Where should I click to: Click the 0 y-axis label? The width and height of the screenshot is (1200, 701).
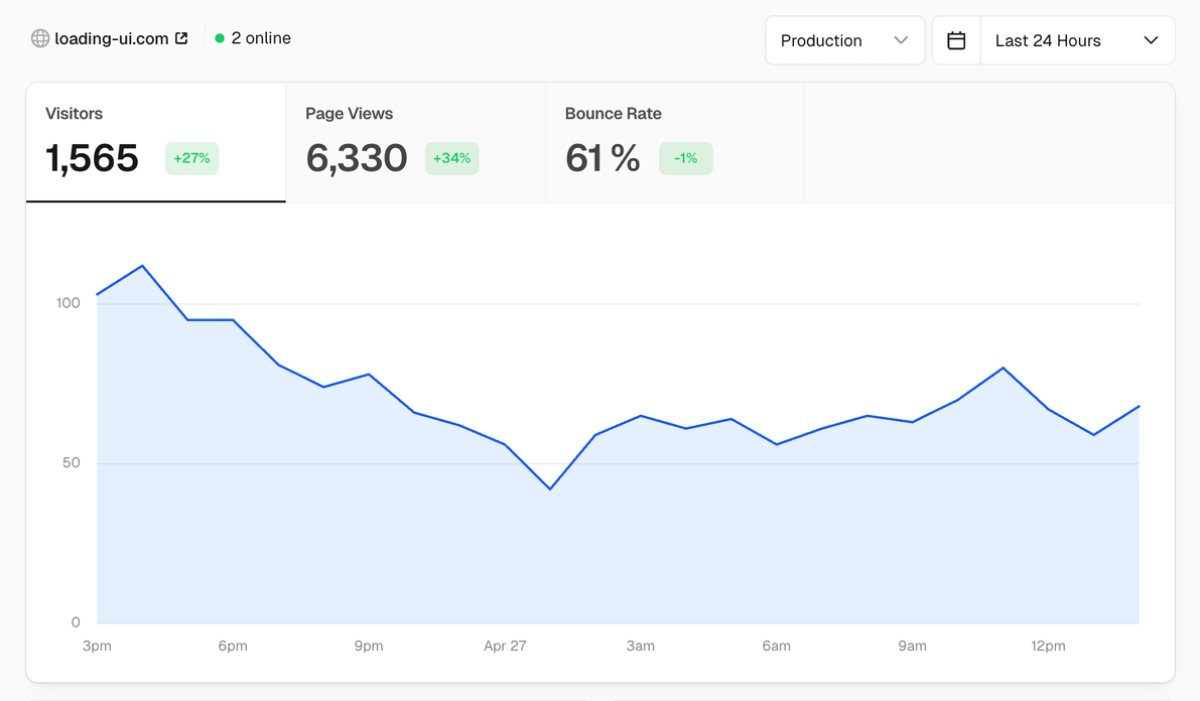click(x=76, y=622)
